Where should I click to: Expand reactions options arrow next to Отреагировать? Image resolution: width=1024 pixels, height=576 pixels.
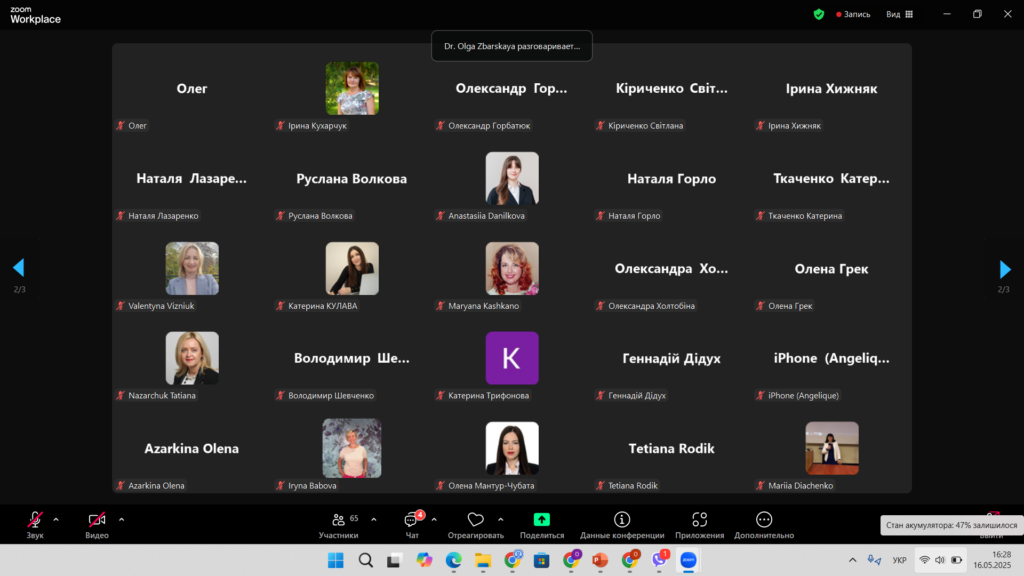tap(501, 520)
